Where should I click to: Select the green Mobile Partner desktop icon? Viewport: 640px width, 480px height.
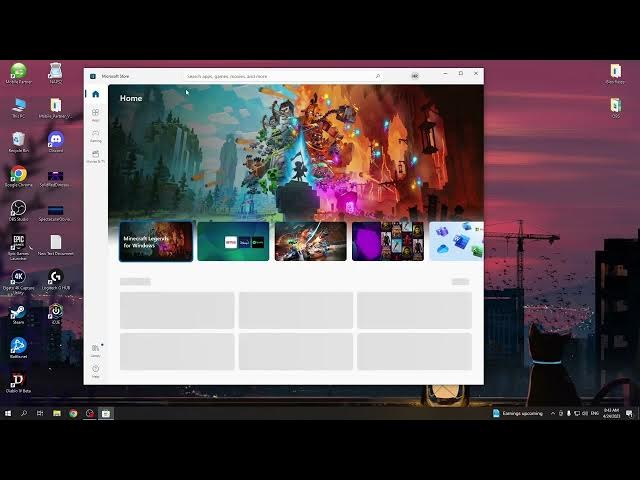pos(18,73)
